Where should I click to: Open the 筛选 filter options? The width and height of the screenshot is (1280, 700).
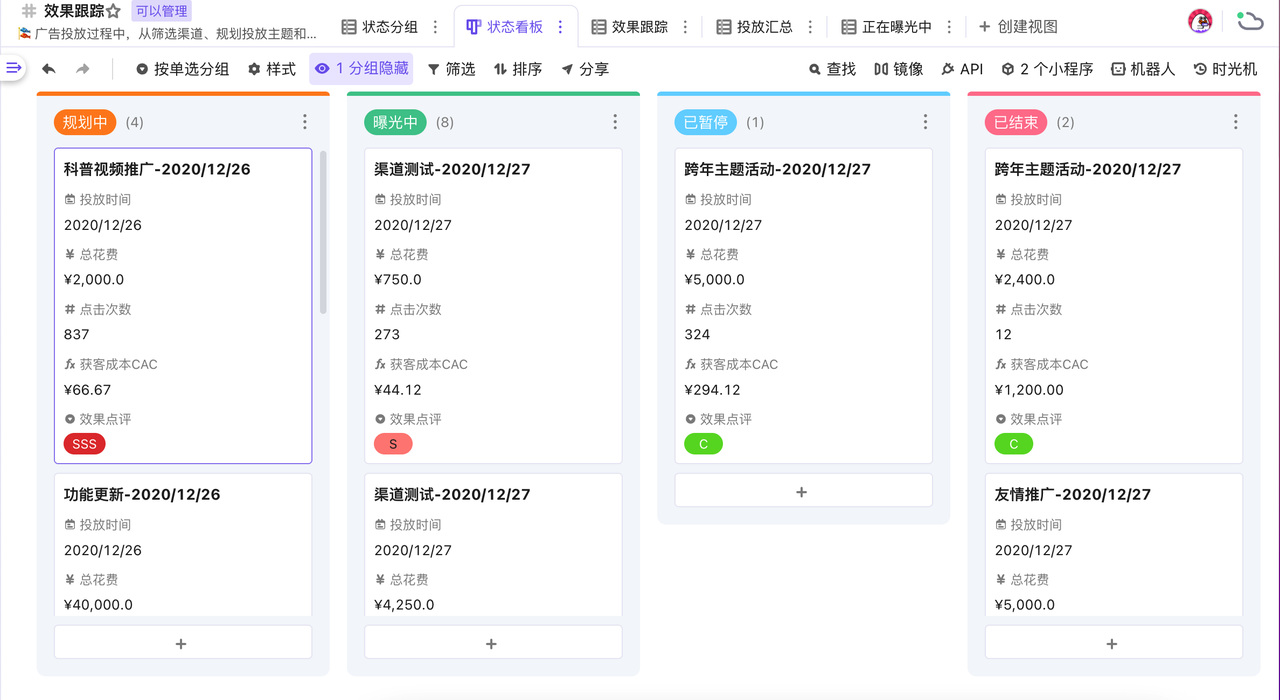pos(451,69)
